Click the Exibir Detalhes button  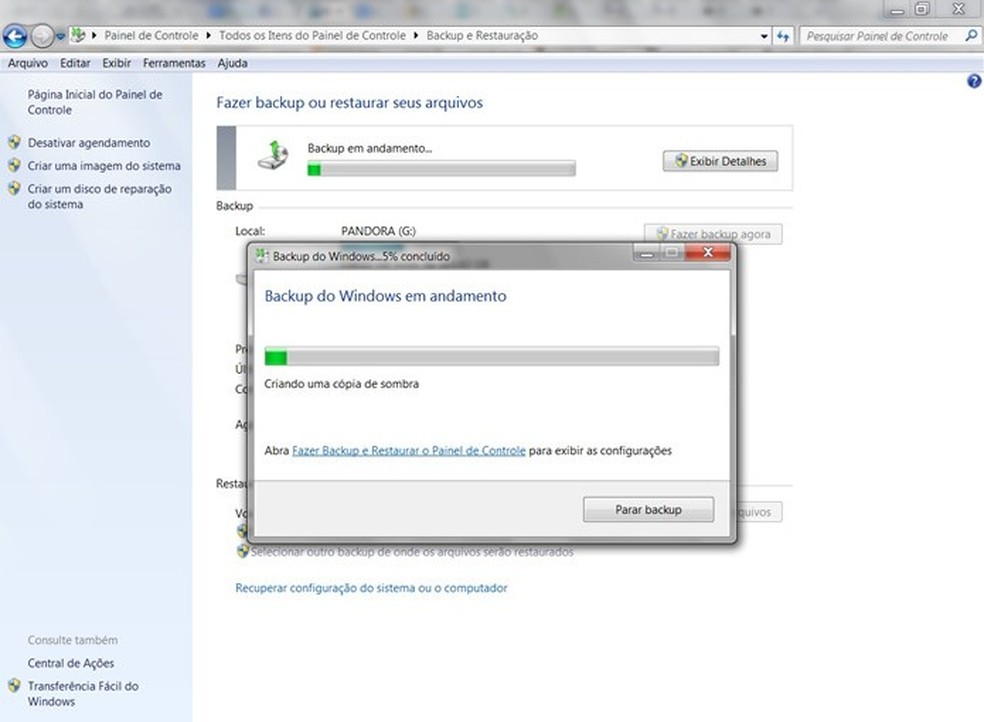(x=720, y=161)
